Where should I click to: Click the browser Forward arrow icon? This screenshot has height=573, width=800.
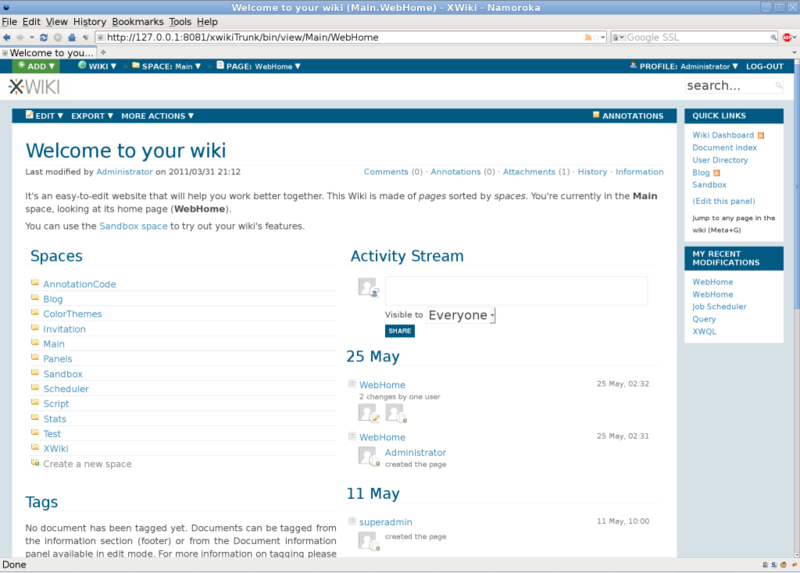point(20,37)
